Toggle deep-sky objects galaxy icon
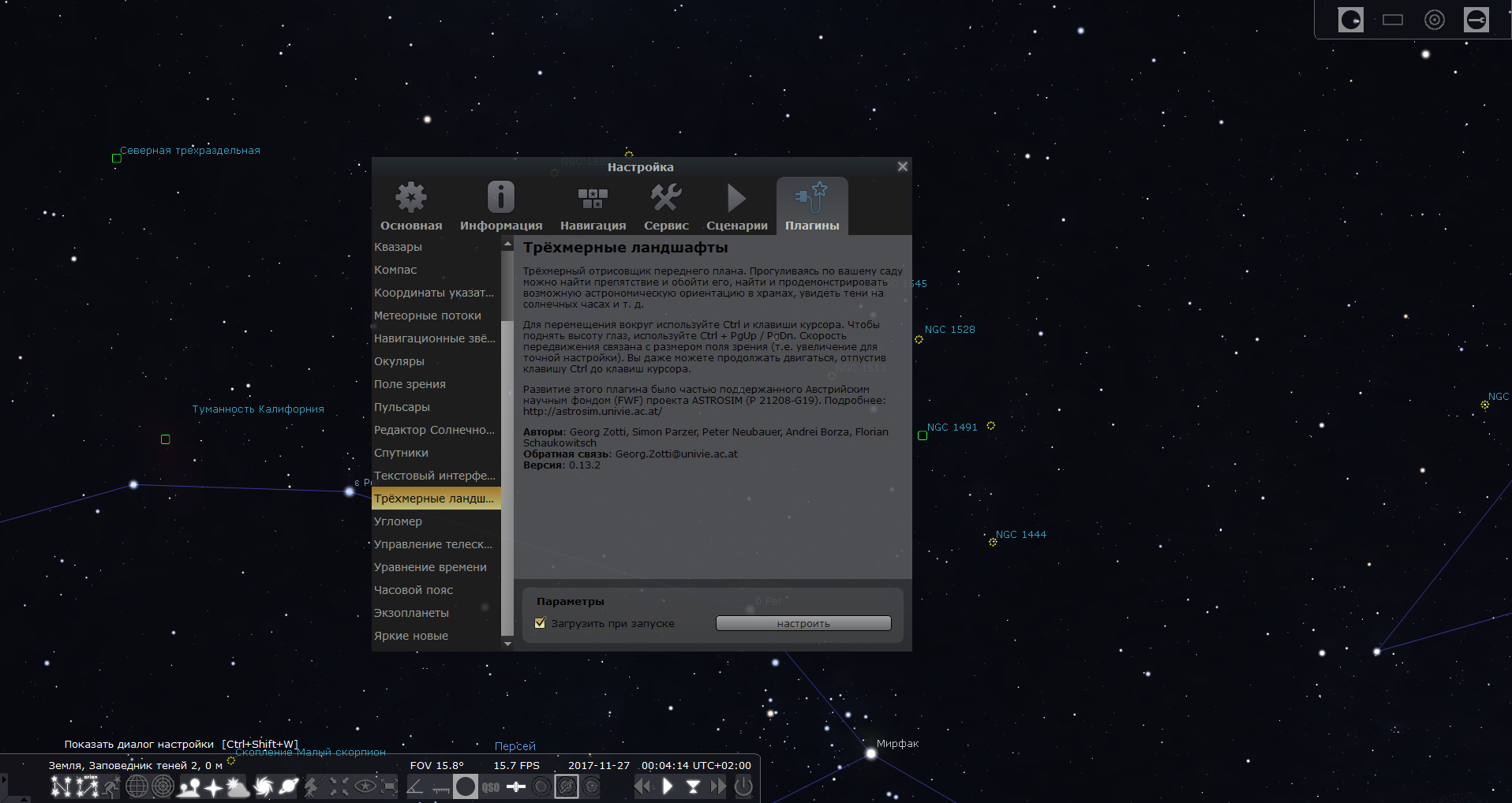Image resolution: width=1512 pixels, height=803 pixels. tap(264, 786)
